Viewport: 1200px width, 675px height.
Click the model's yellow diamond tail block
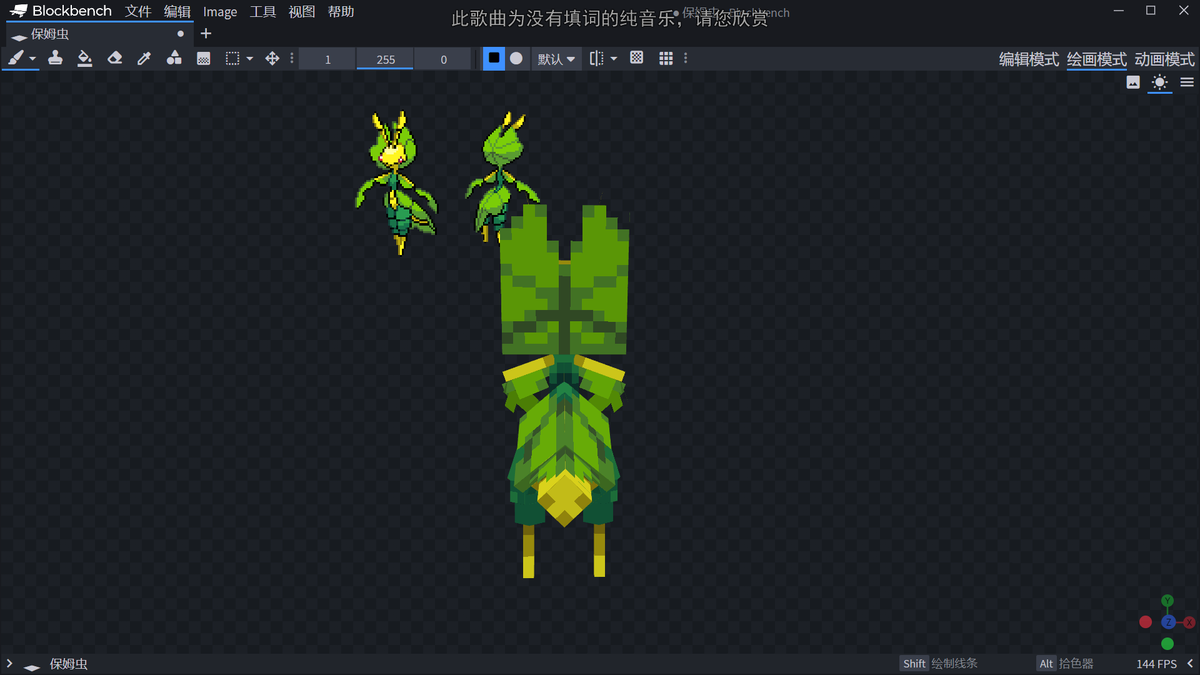point(564,497)
